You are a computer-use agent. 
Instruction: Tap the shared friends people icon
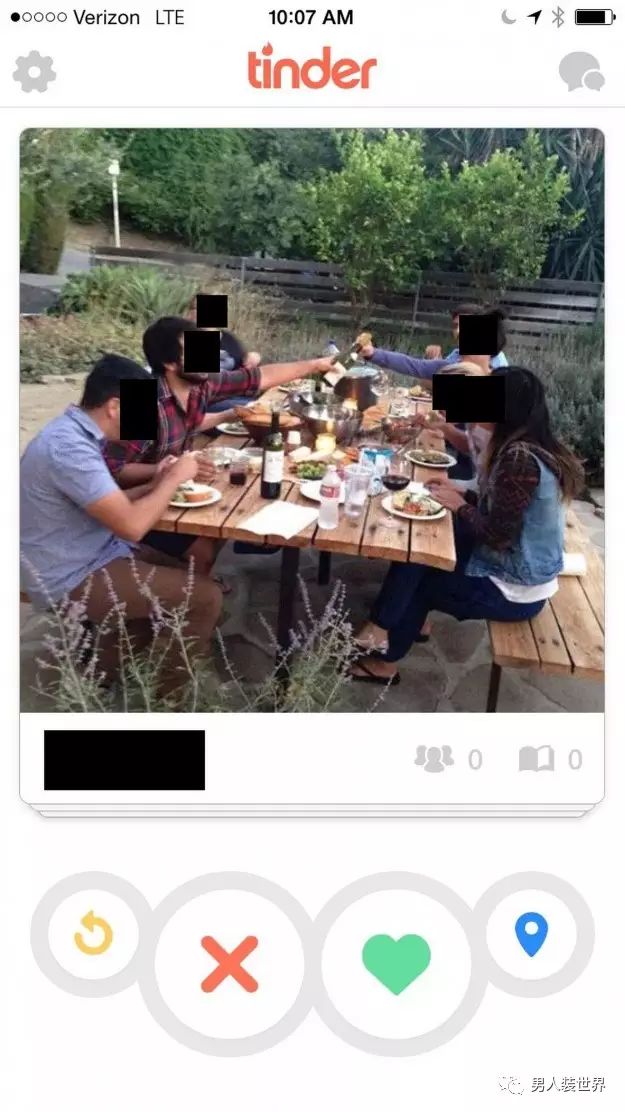point(434,759)
